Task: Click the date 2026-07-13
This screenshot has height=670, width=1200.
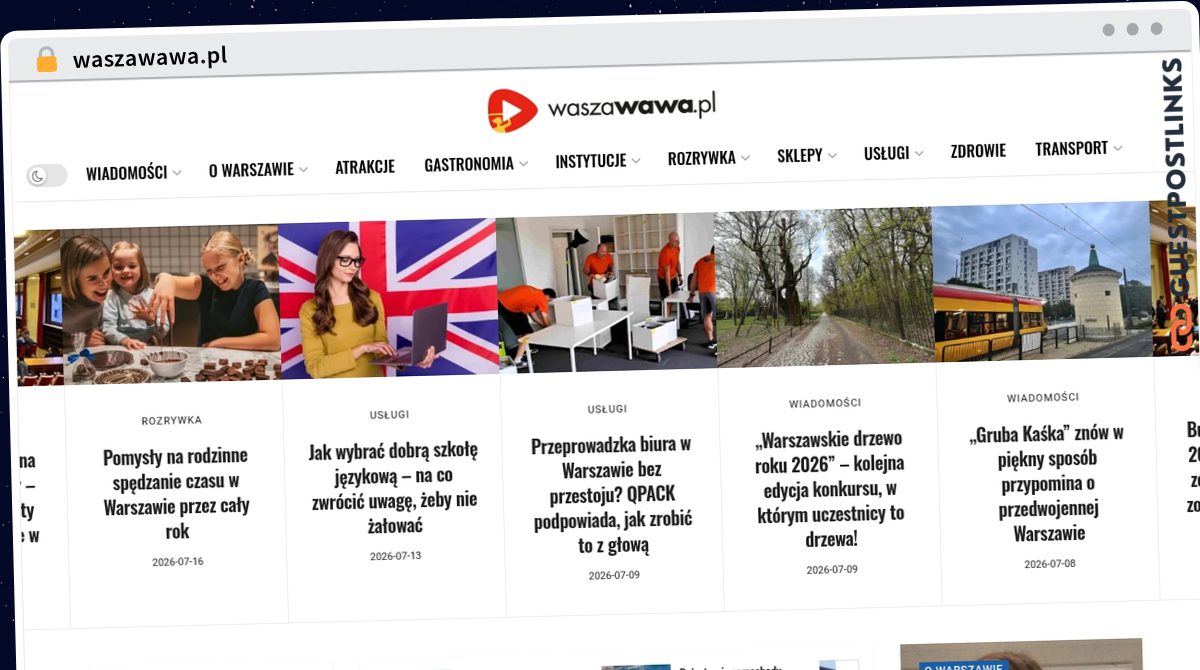Action: pyautogui.click(x=396, y=556)
